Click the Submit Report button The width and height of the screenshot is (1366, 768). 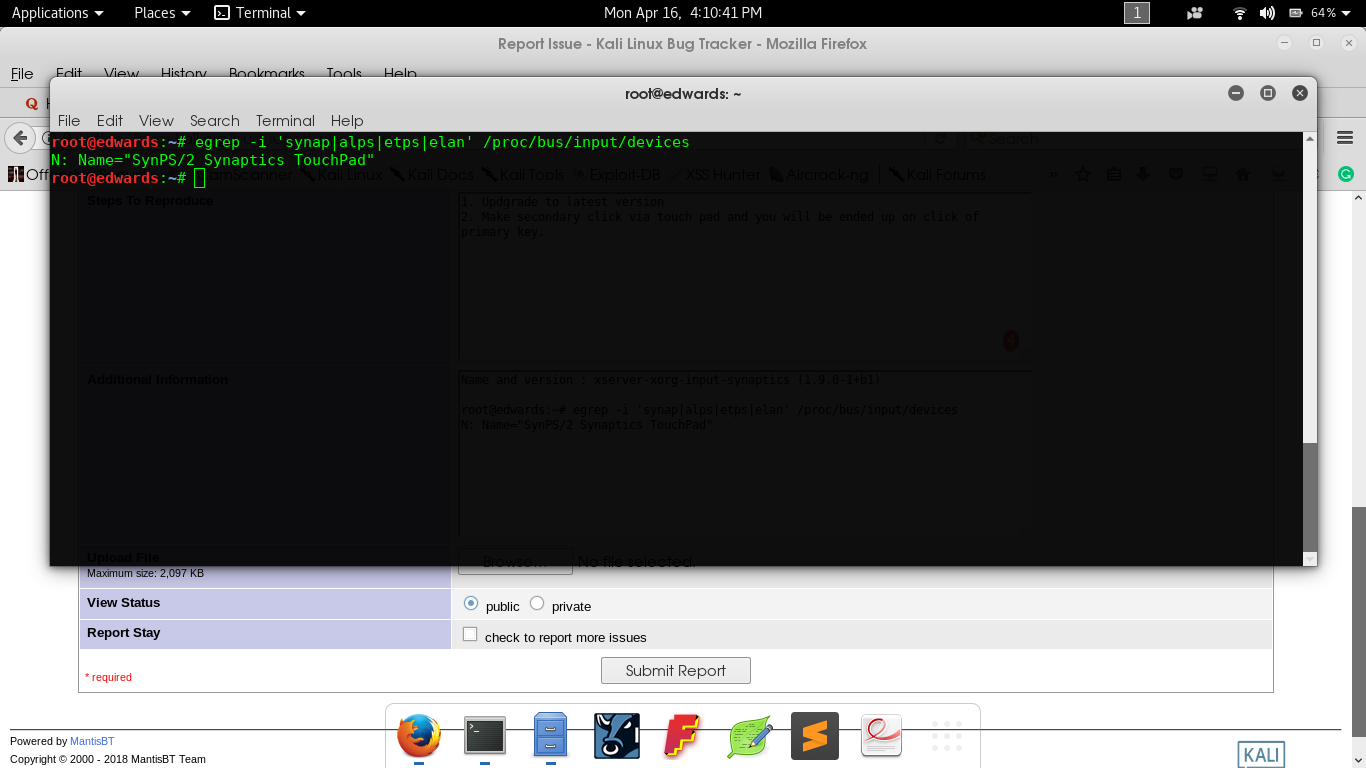(675, 670)
